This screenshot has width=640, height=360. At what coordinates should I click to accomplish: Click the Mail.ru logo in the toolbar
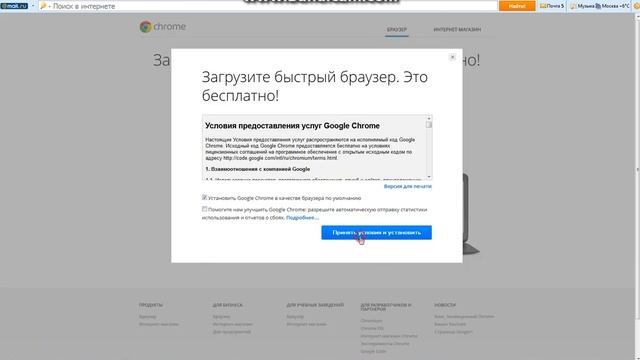[14, 6]
